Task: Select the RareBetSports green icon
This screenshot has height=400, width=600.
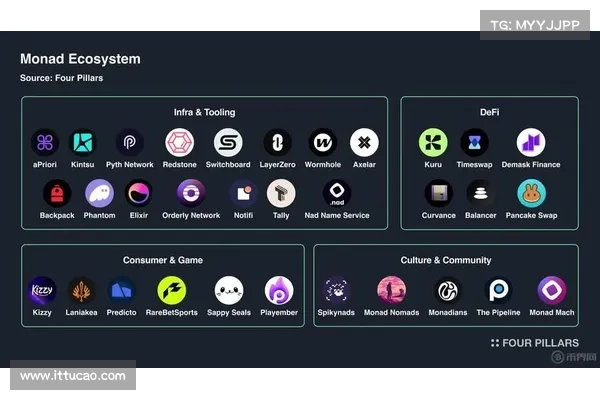Action: [171, 291]
